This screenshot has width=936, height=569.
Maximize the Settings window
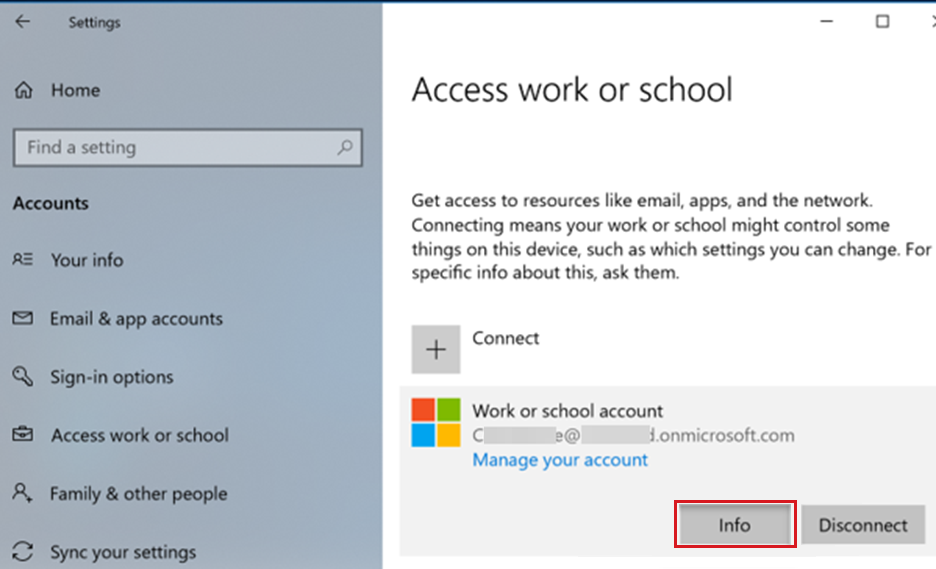click(882, 21)
